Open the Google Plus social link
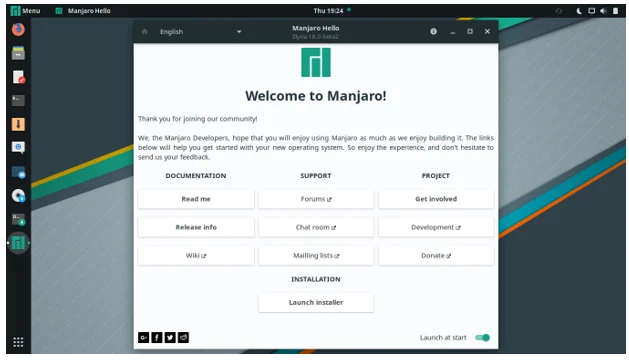 [x=143, y=337]
